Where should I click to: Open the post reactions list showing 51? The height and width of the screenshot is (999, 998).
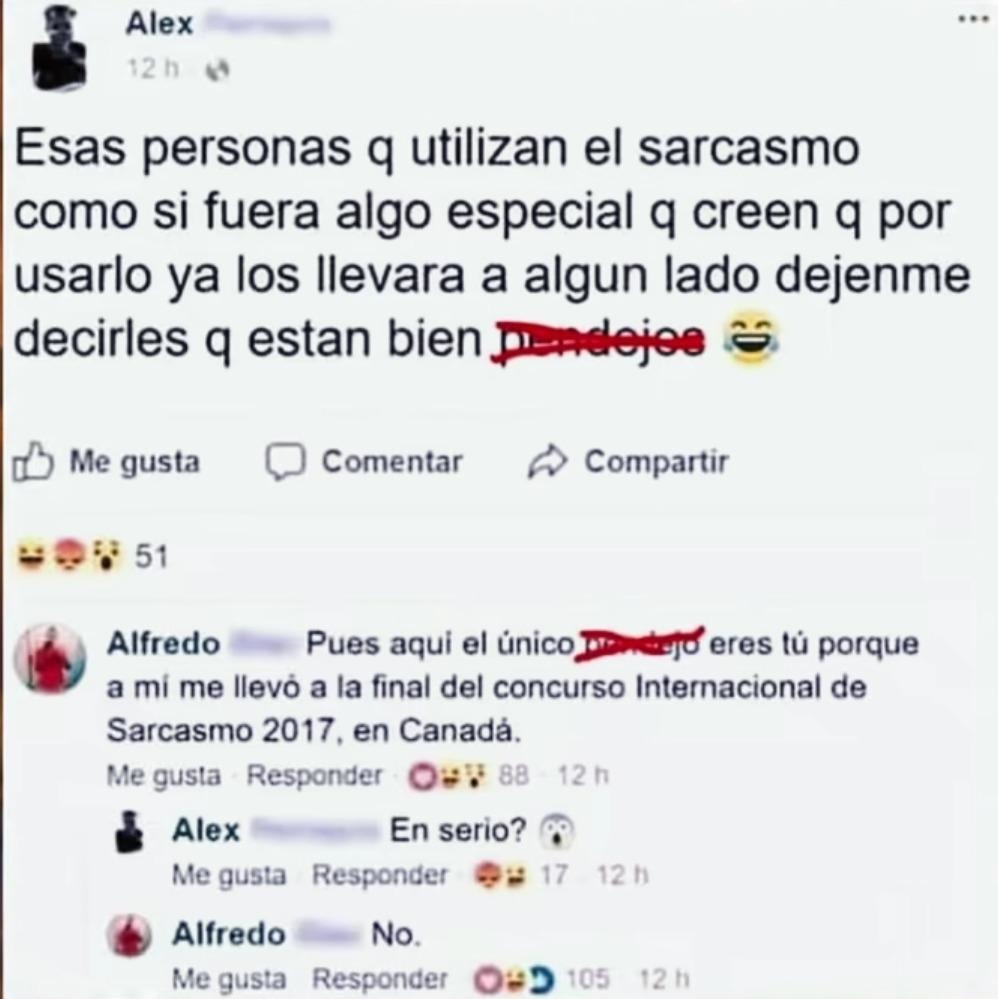92,556
